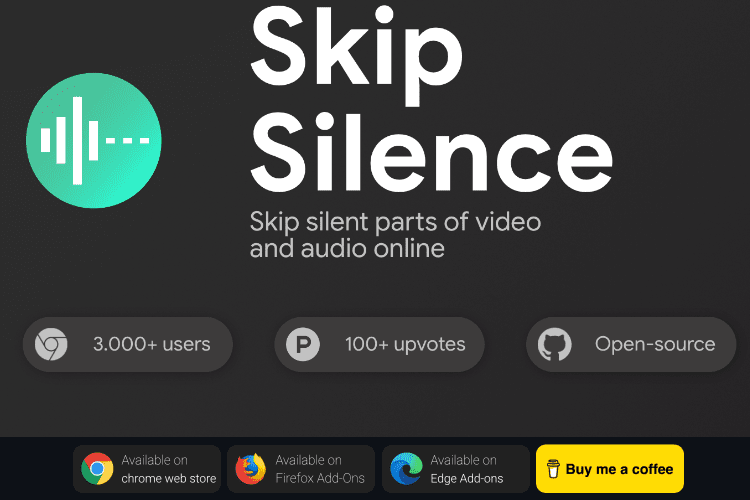Click the coffee cup icon

553,469
